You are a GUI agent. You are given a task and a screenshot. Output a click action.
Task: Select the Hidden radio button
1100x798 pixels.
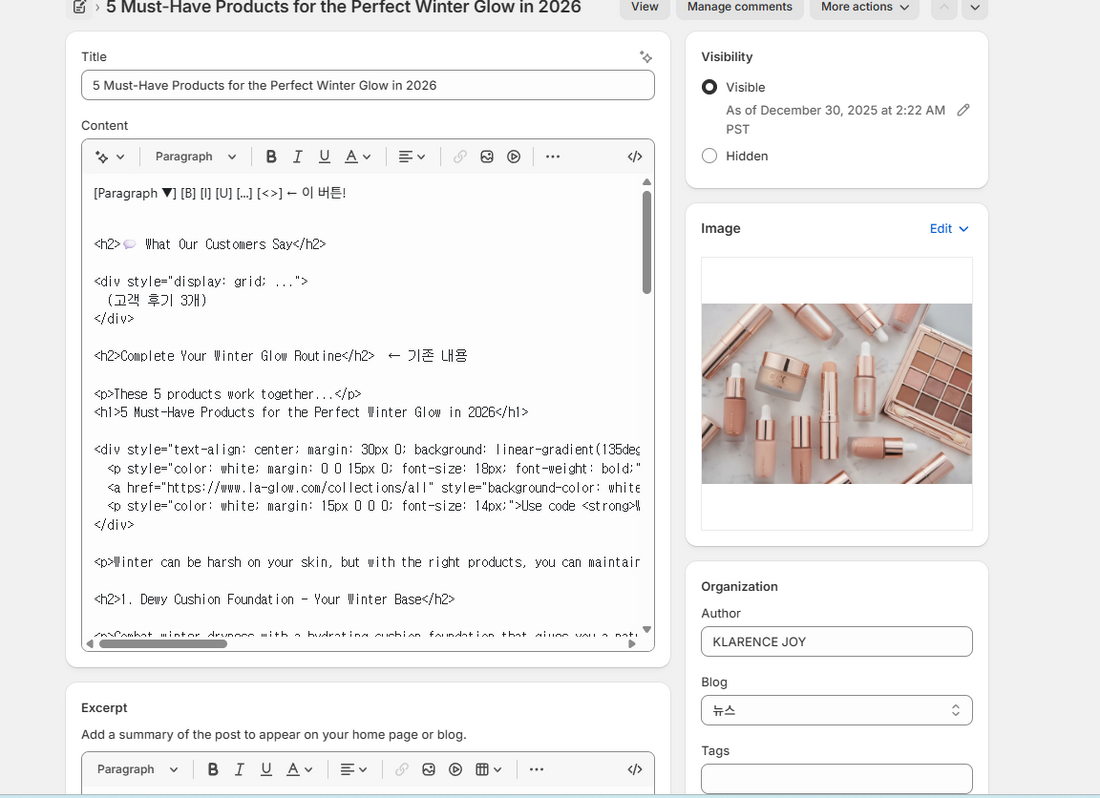[x=709, y=156]
